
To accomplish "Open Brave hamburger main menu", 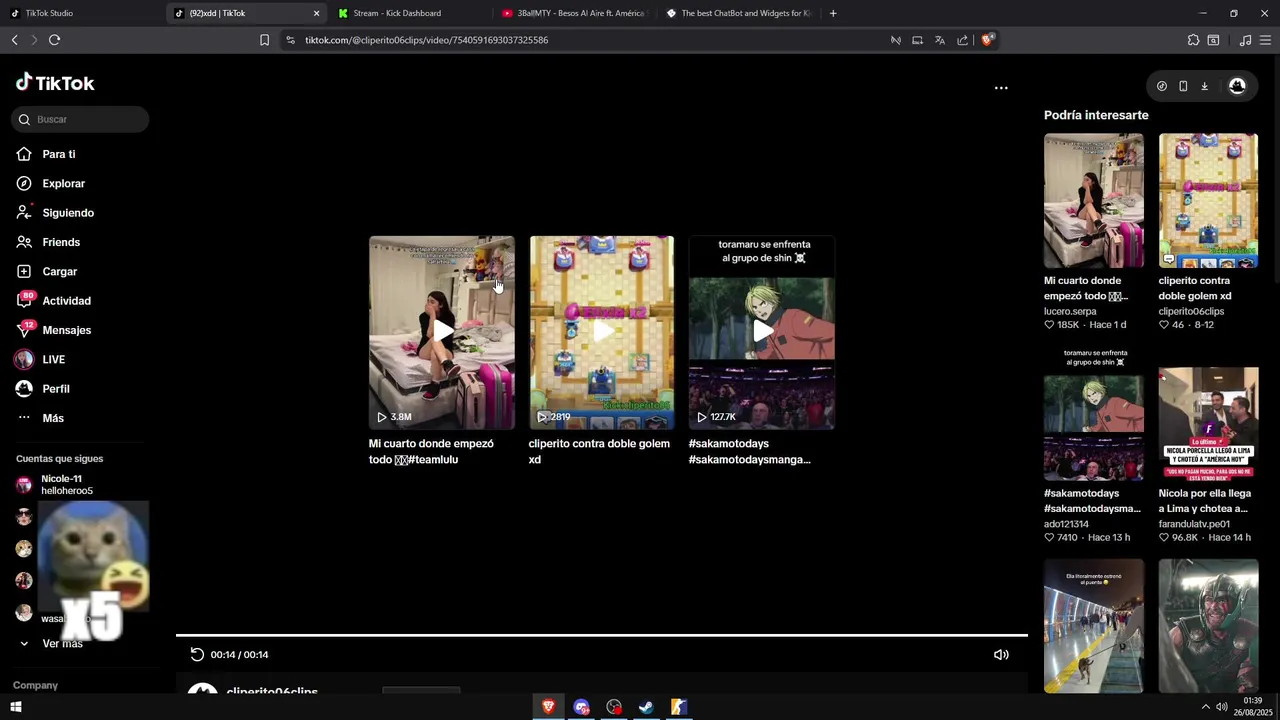I will pyautogui.click(x=1266, y=40).
